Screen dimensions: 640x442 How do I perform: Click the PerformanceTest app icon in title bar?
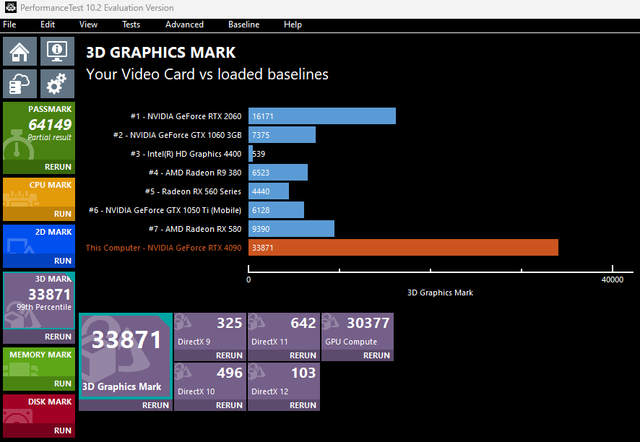[10, 7]
